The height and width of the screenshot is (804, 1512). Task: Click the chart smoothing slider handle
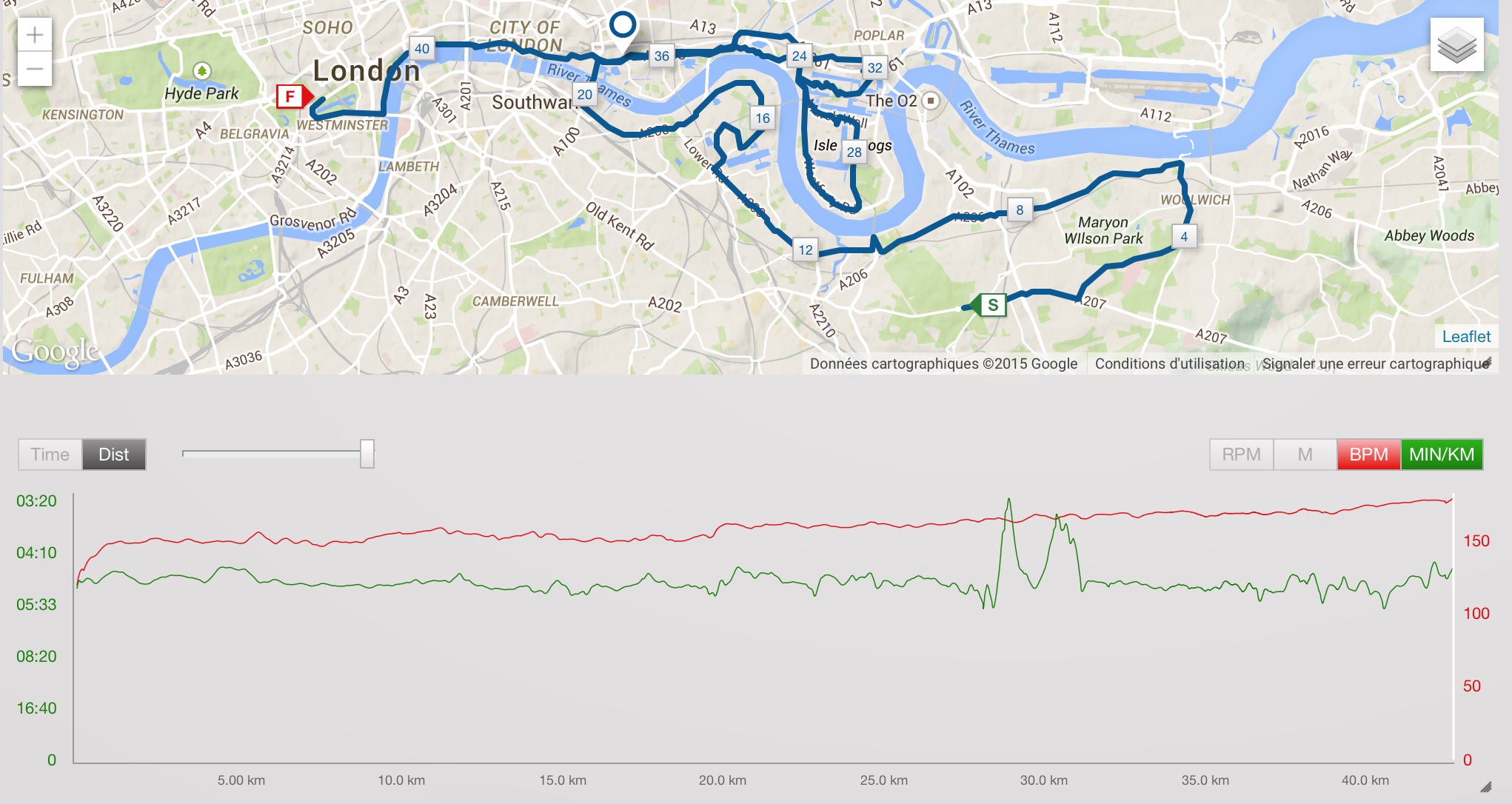pos(367,454)
